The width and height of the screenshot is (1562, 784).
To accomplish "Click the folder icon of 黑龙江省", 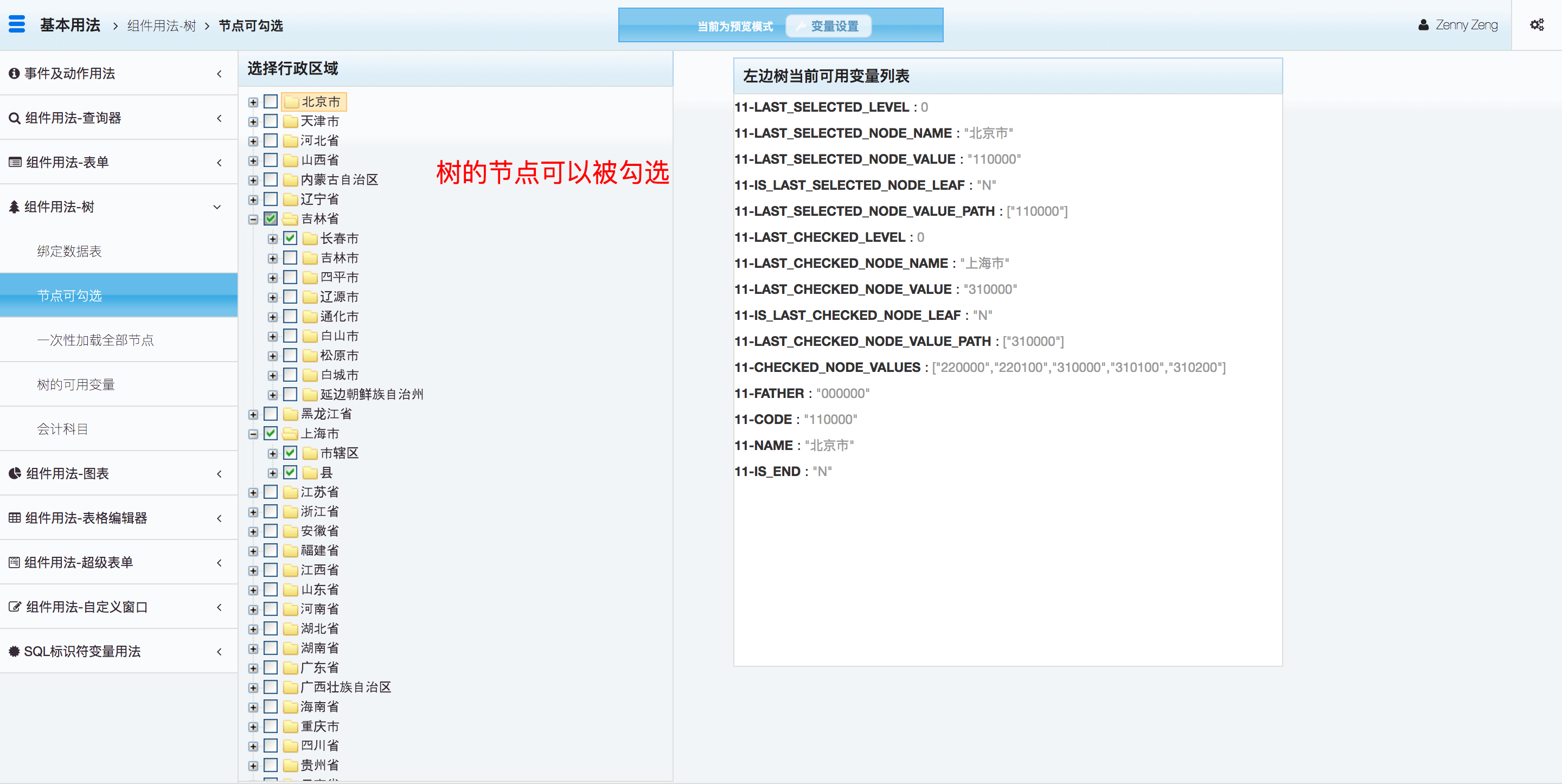I will click(291, 414).
